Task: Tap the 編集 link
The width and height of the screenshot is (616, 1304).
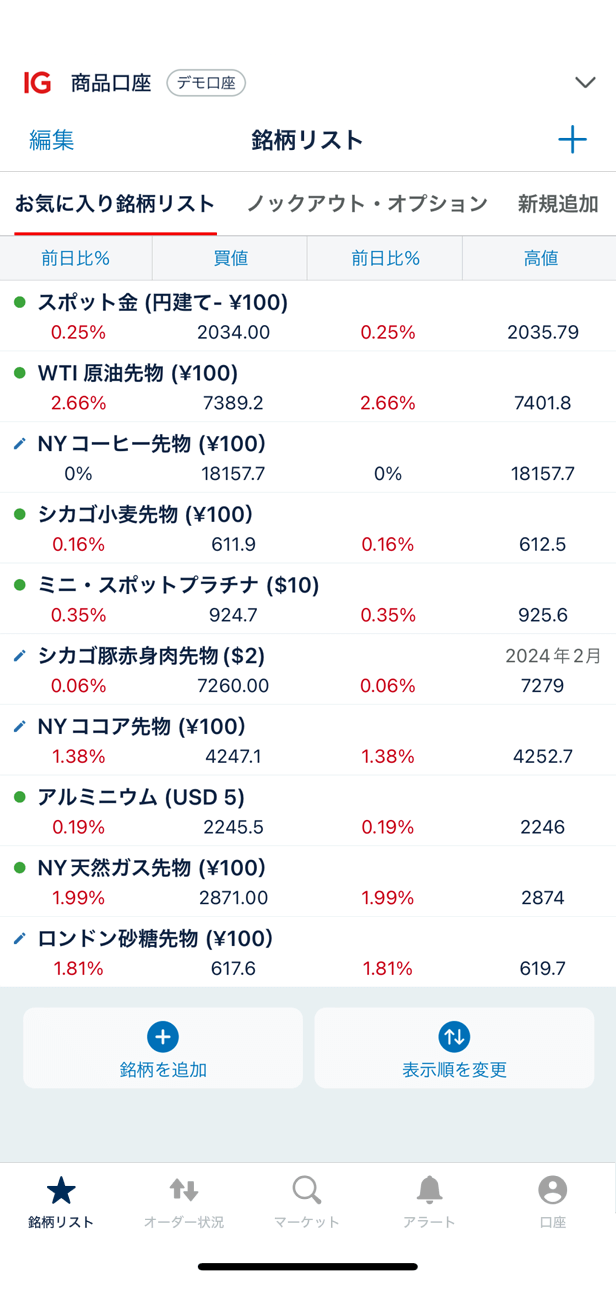Action: (52, 140)
